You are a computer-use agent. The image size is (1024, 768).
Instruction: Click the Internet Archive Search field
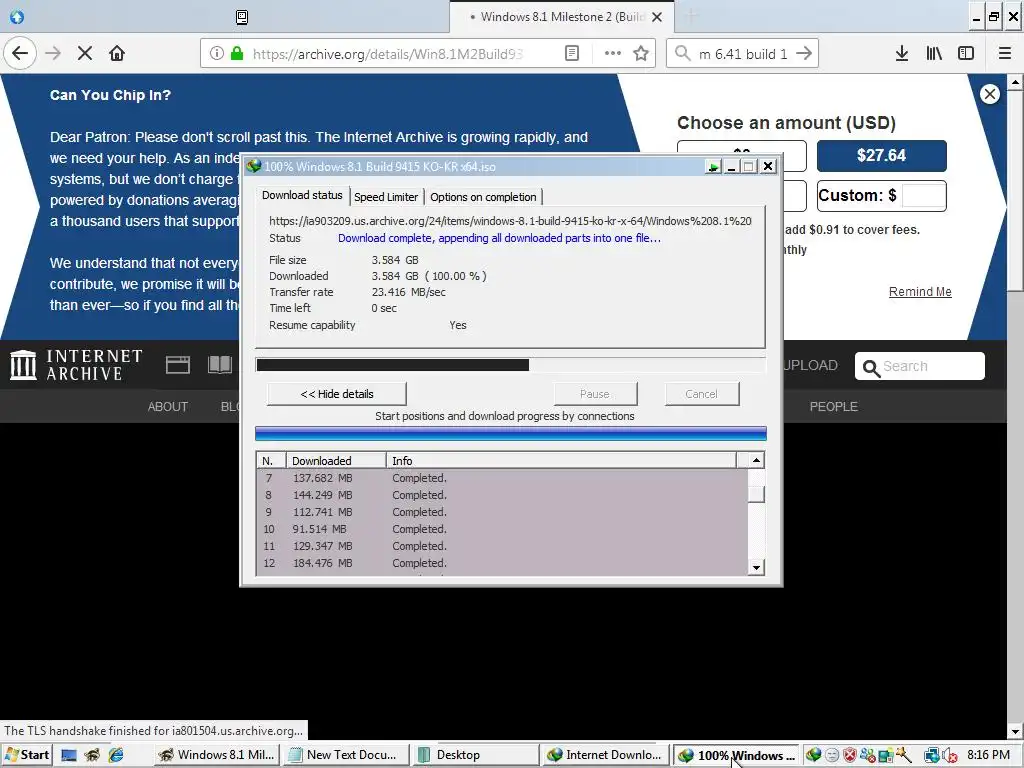click(x=920, y=366)
